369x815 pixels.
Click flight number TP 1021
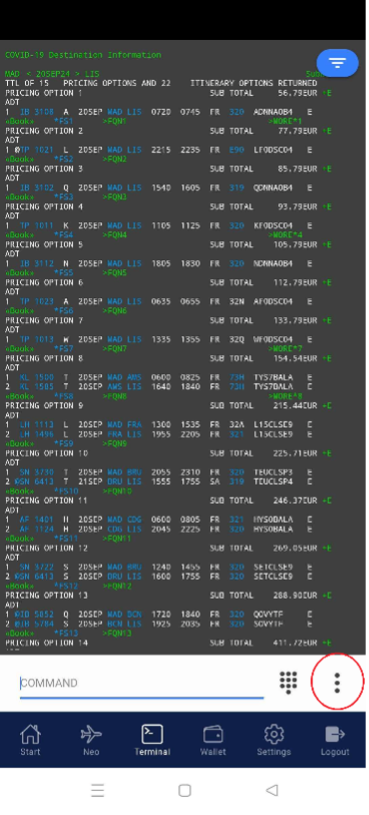(x=36, y=150)
